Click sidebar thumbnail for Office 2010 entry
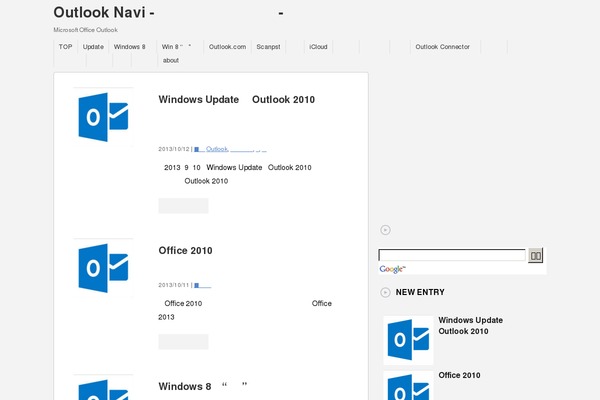Viewport: 600px width, 400px height. (408, 385)
